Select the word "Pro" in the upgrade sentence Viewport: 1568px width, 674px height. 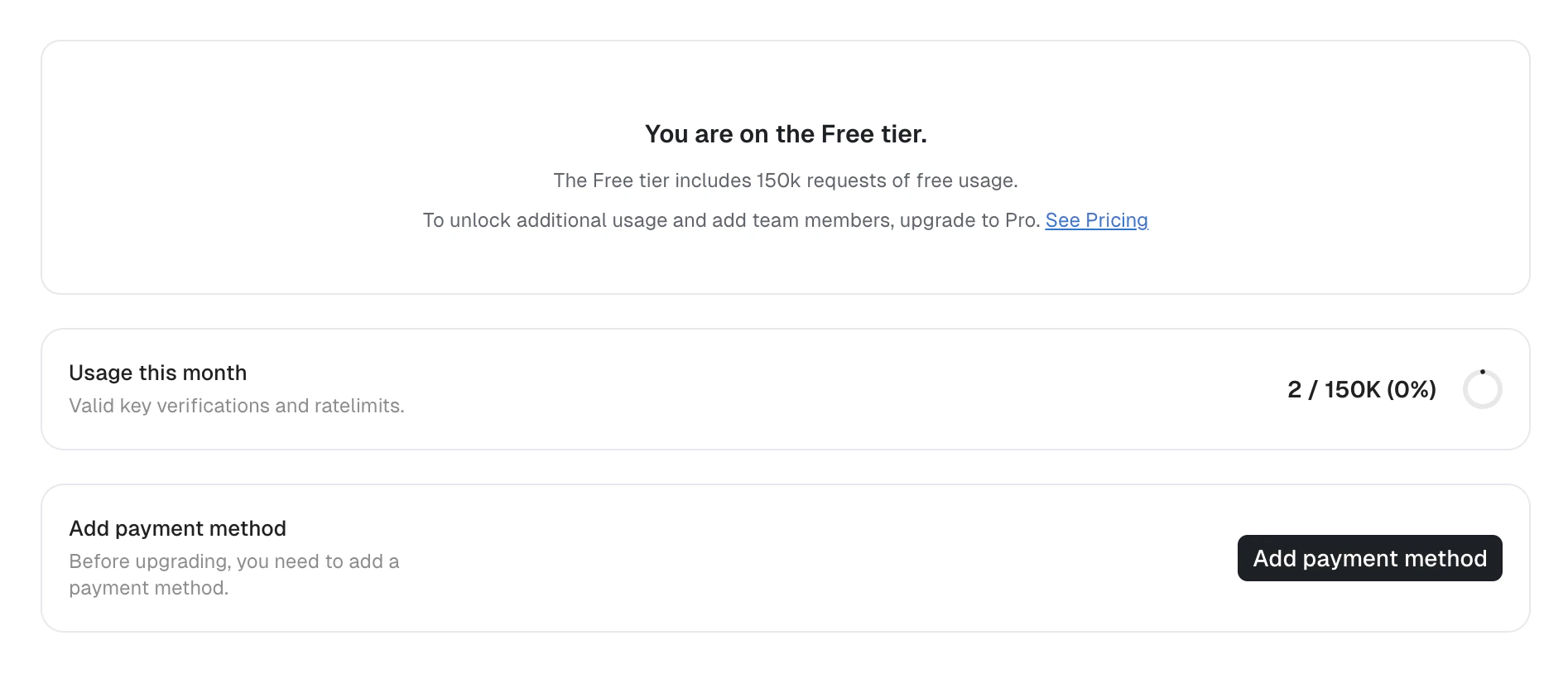pyautogui.click(x=1019, y=220)
